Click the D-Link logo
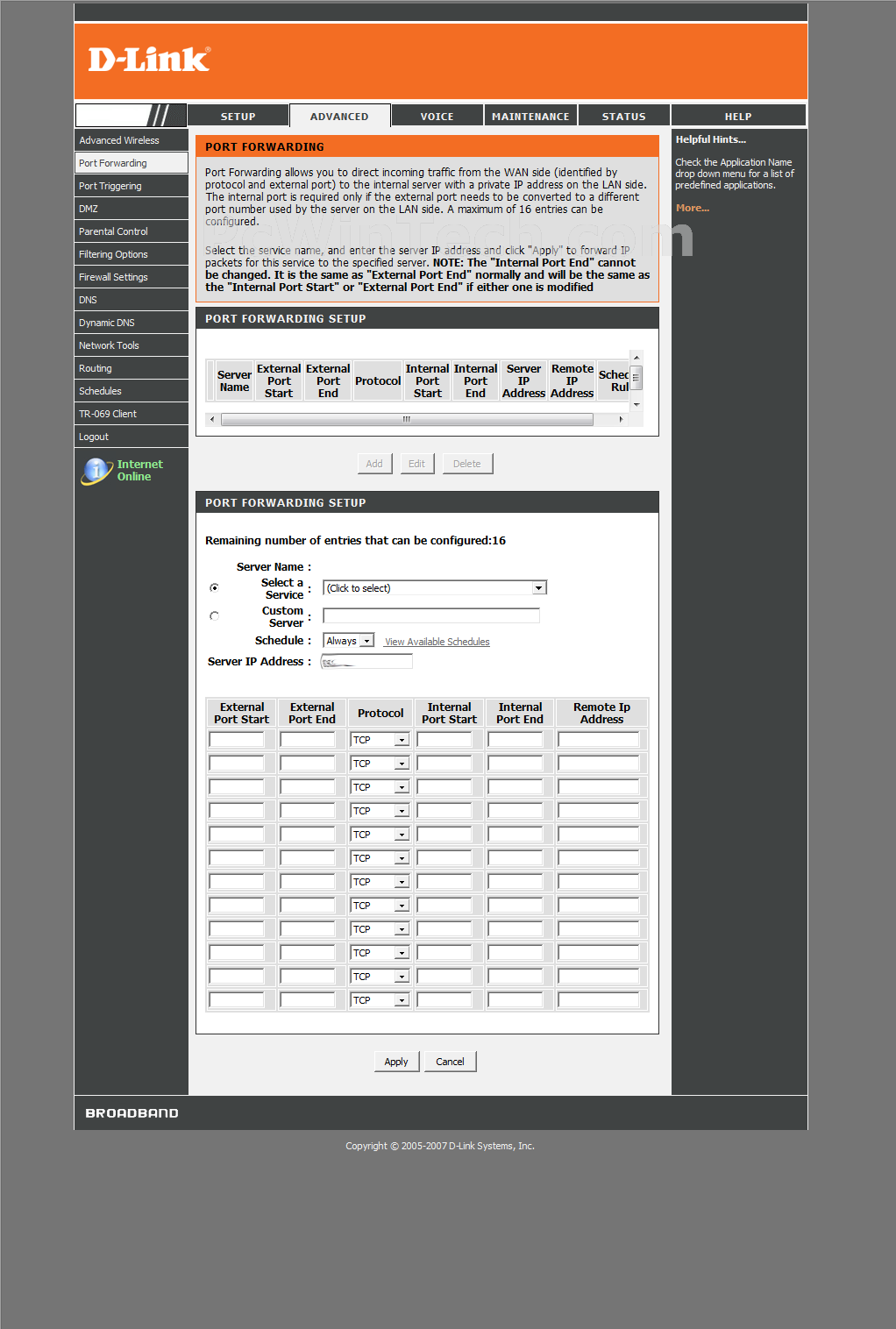Screen dimensions: 896x1329 (149, 60)
